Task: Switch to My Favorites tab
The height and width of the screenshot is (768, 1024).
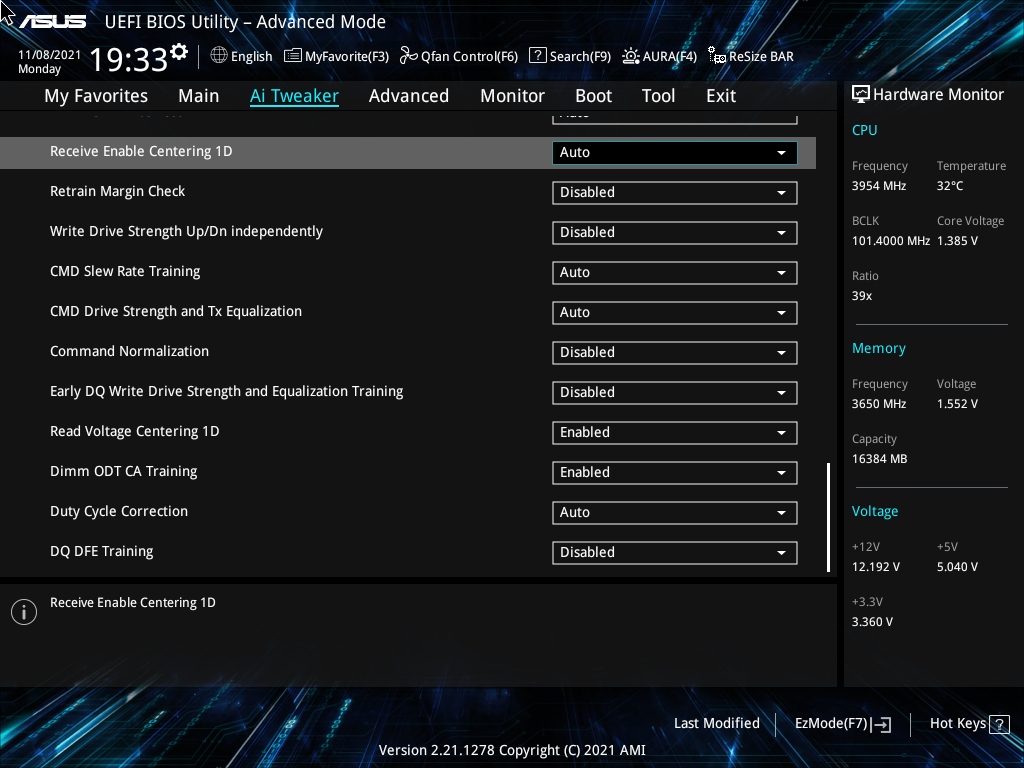Action: pyautogui.click(x=96, y=96)
